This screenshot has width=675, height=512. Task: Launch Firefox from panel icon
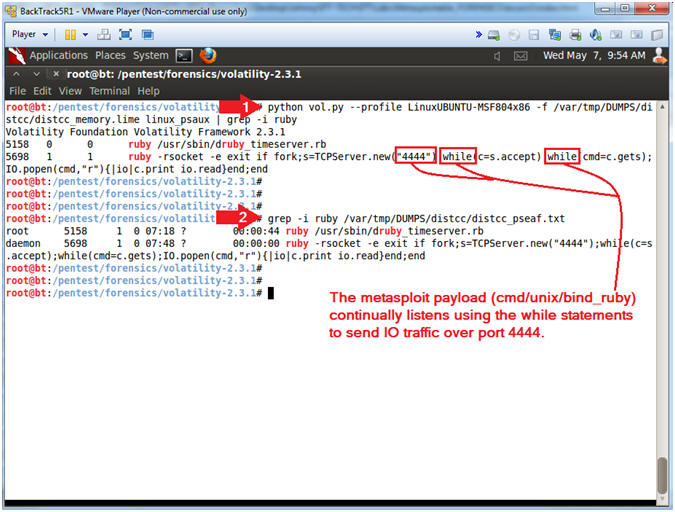pyautogui.click(x=208, y=56)
